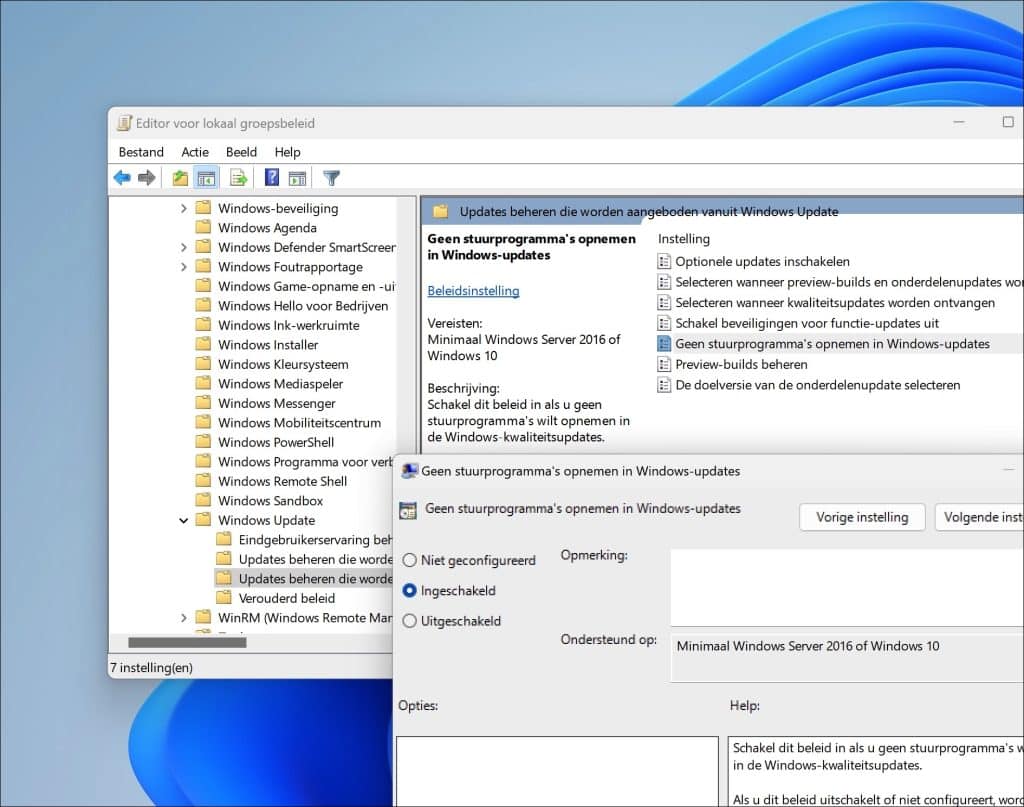Select Windows Mobiliteitscentrum folder
The height and width of the screenshot is (807, 1024).
299,422
